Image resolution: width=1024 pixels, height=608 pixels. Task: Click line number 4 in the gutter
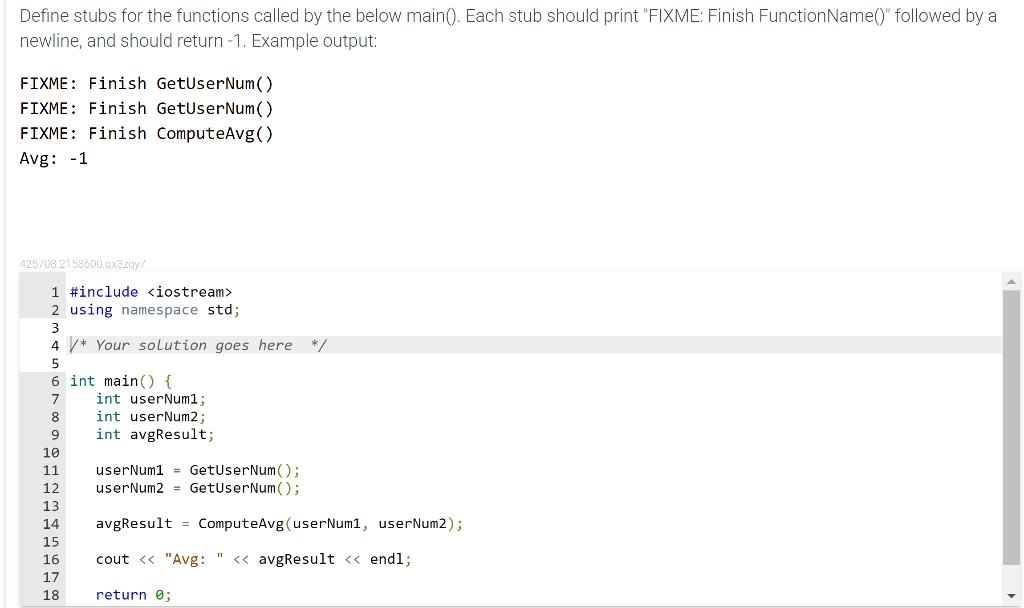click(54, 344)
